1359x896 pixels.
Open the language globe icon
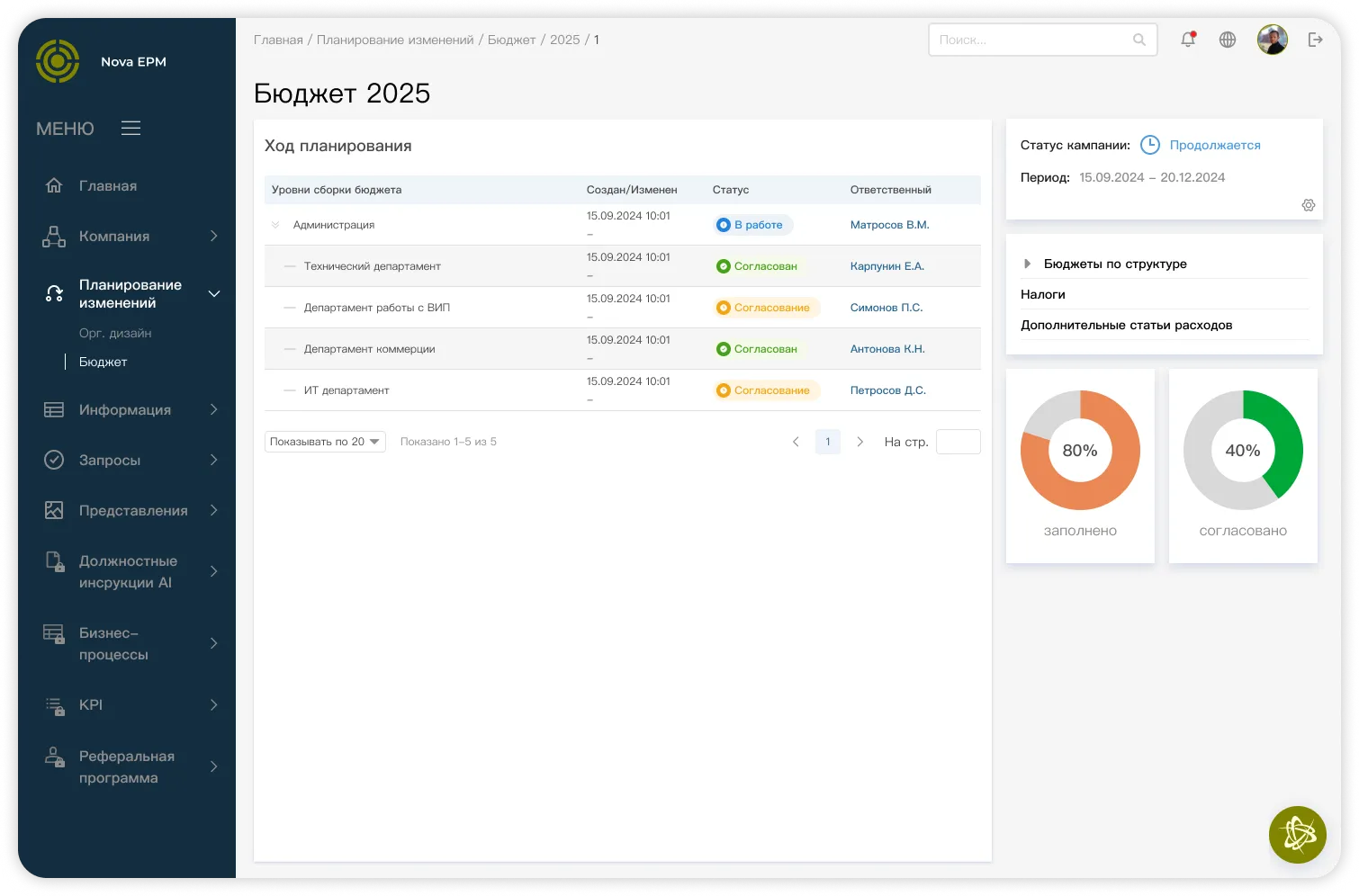coord(1228,40)
